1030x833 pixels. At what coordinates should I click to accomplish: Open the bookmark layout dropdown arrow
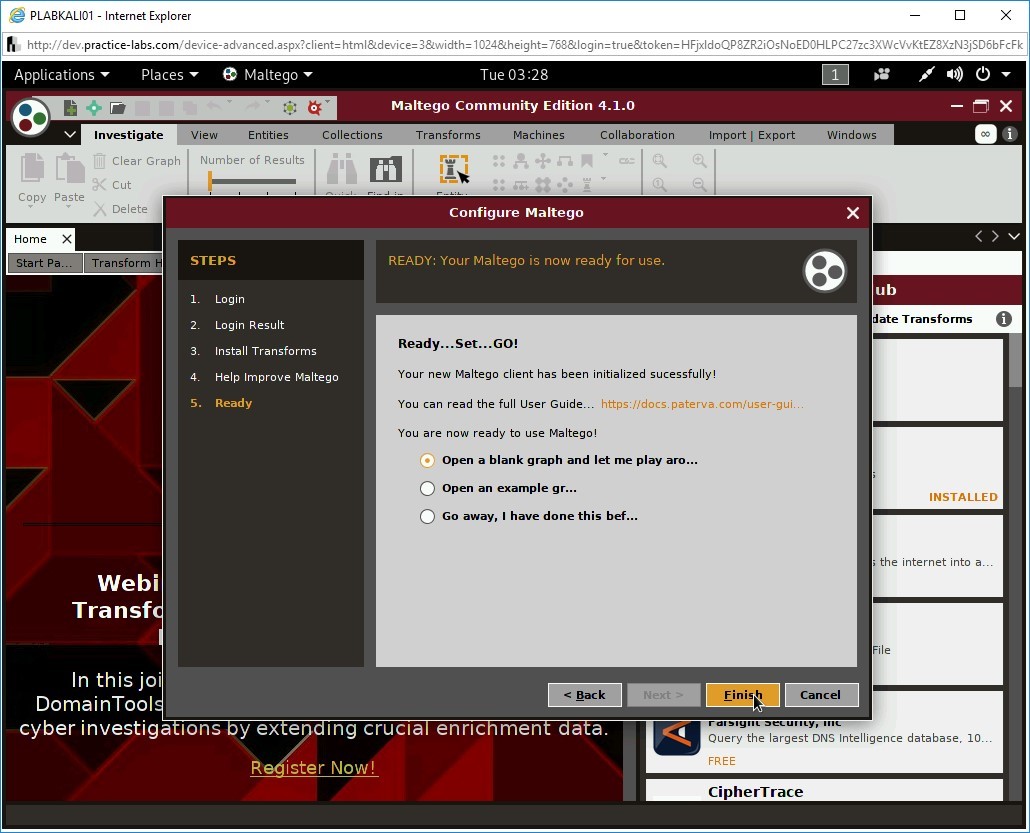[x=603, y=156]
